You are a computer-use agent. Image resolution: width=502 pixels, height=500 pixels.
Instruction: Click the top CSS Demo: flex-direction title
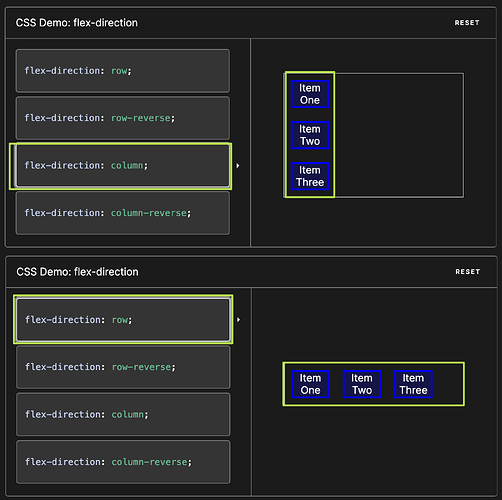(77, 23)
